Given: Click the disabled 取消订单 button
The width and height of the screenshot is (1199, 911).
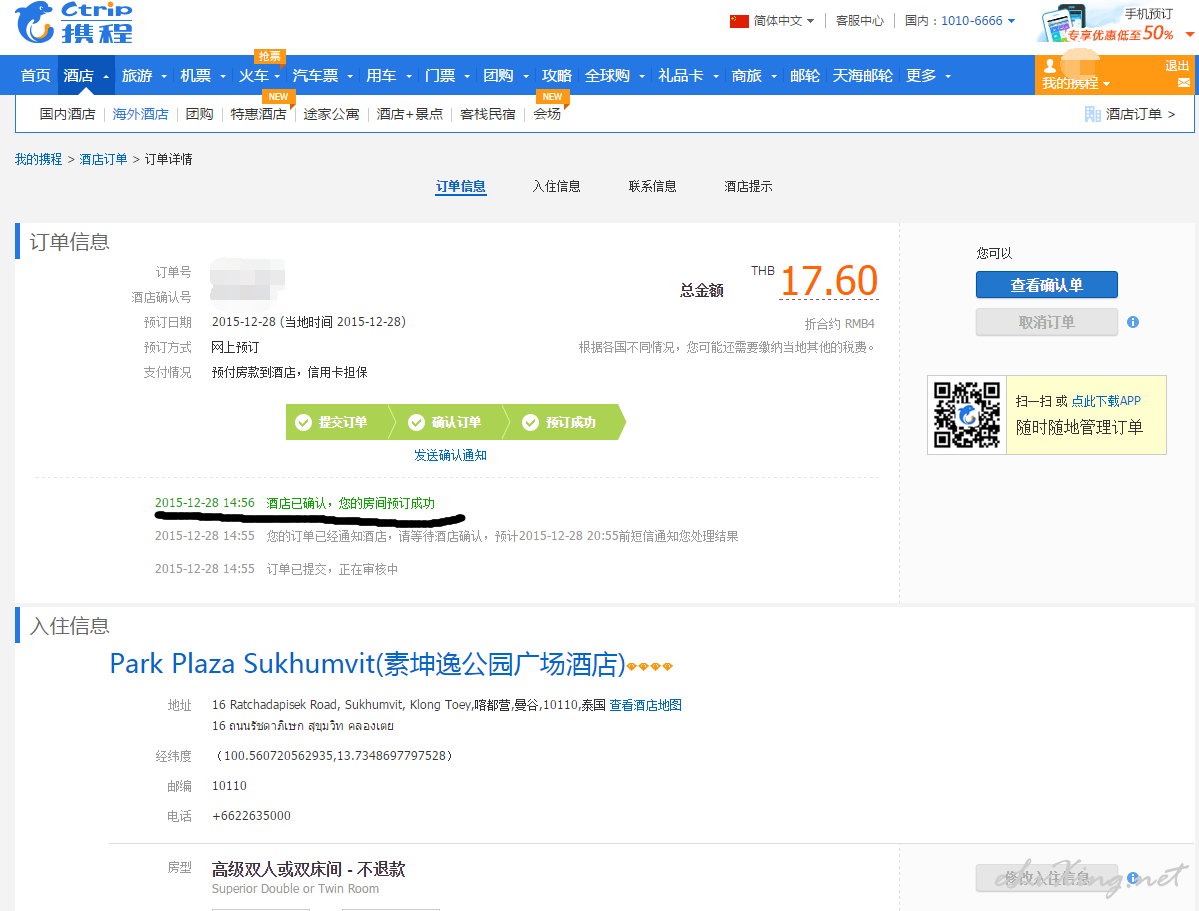Looking at the screenshot, I should coord(1046,322).
